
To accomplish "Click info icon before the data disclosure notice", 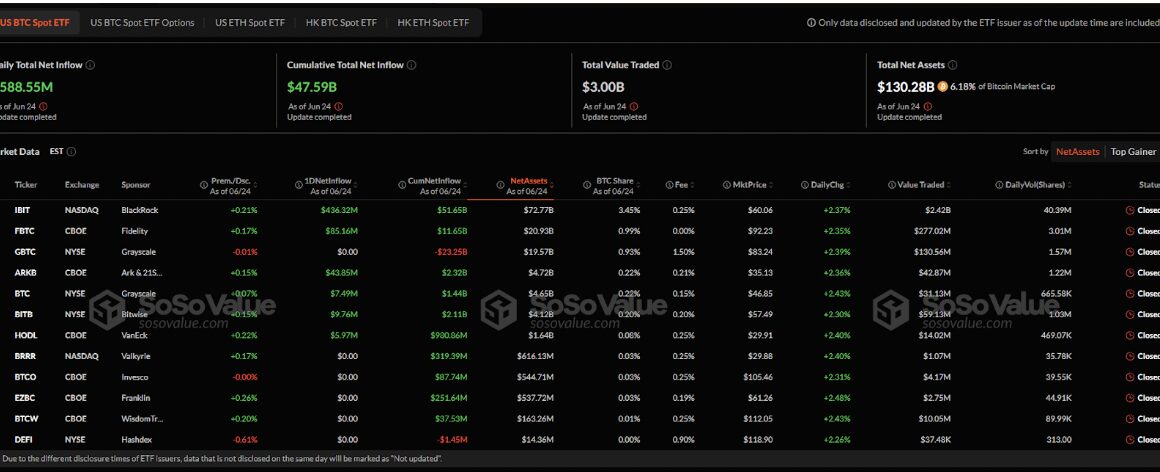I will [x=812, y=23].
